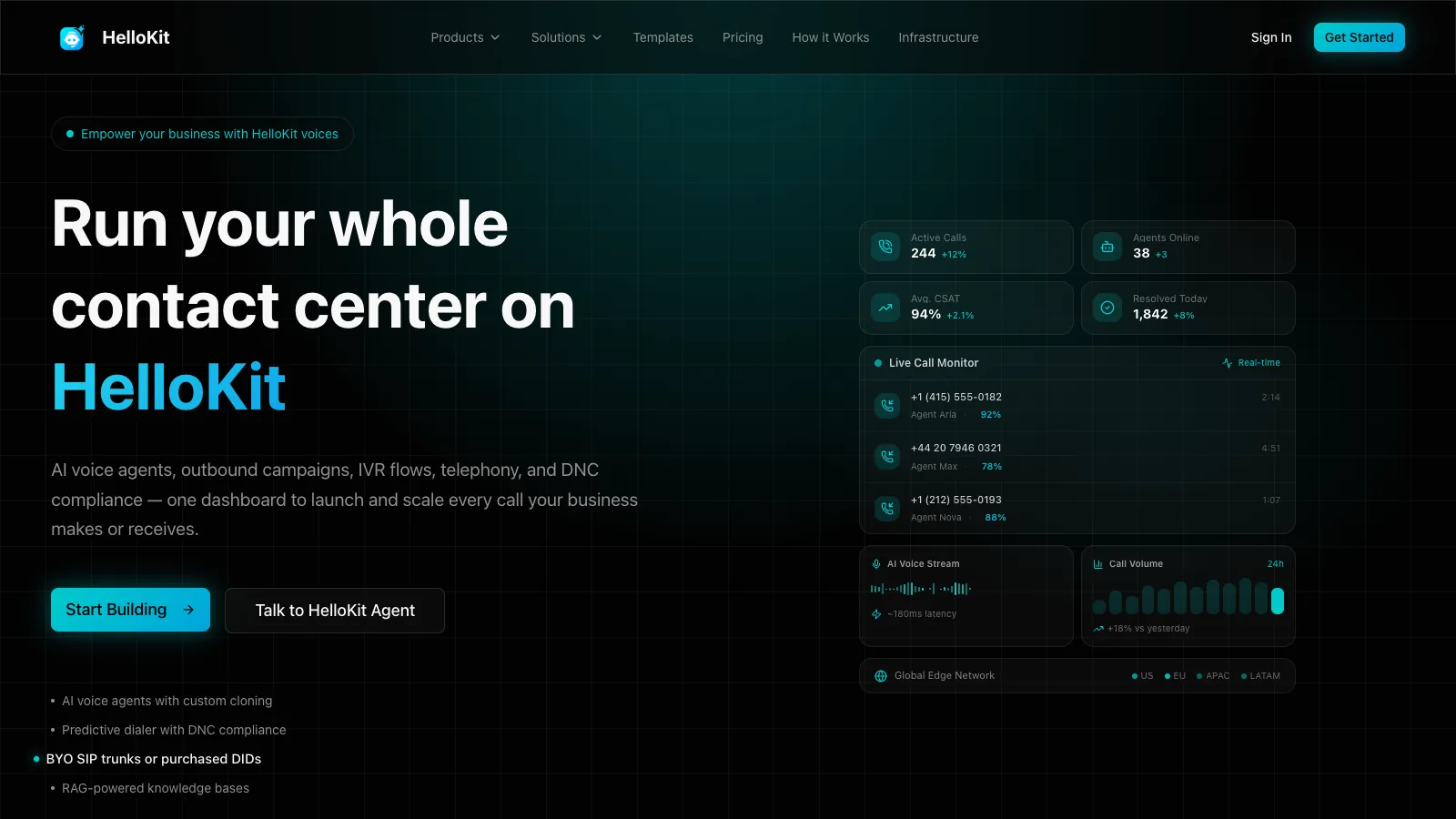The height and width of the screenshot is (819, 1456).
Task: Click the HelloKit robot logo icon
Action: tap(72, 37)
